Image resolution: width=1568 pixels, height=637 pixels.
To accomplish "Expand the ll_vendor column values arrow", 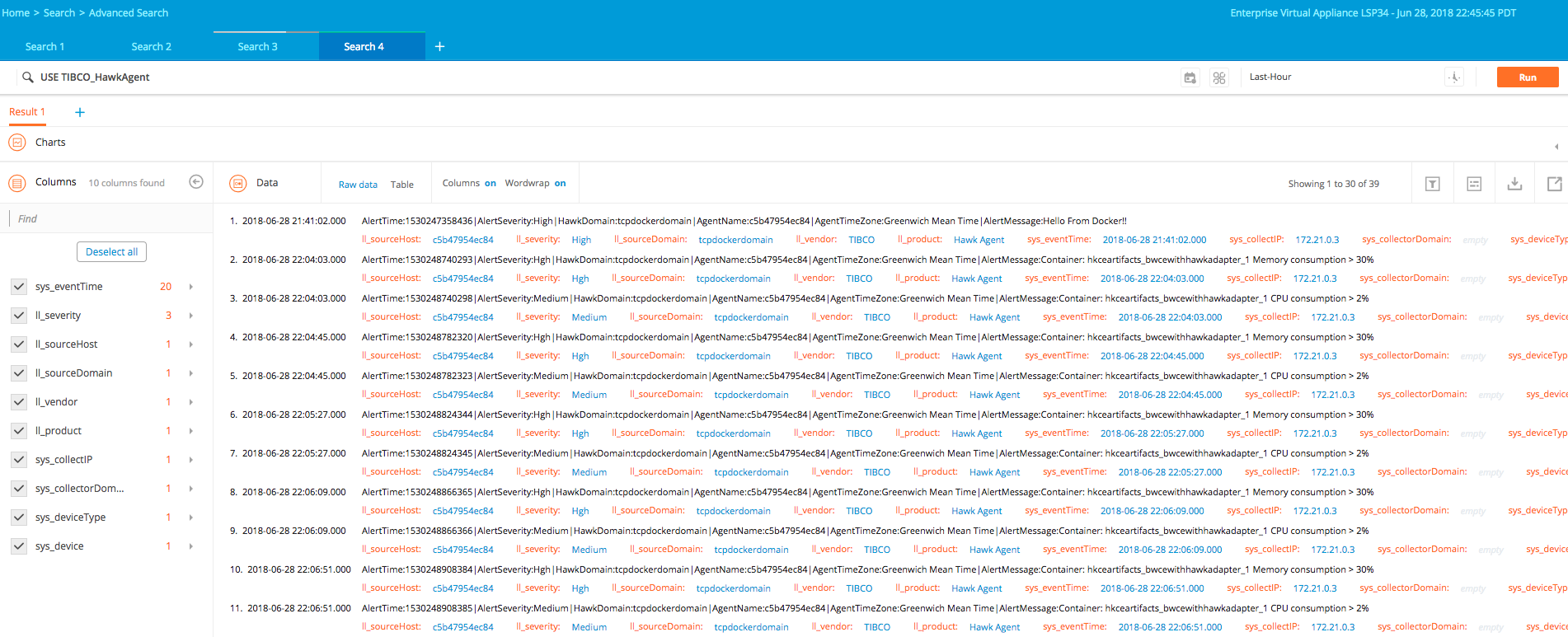I will tap(191, 402).
